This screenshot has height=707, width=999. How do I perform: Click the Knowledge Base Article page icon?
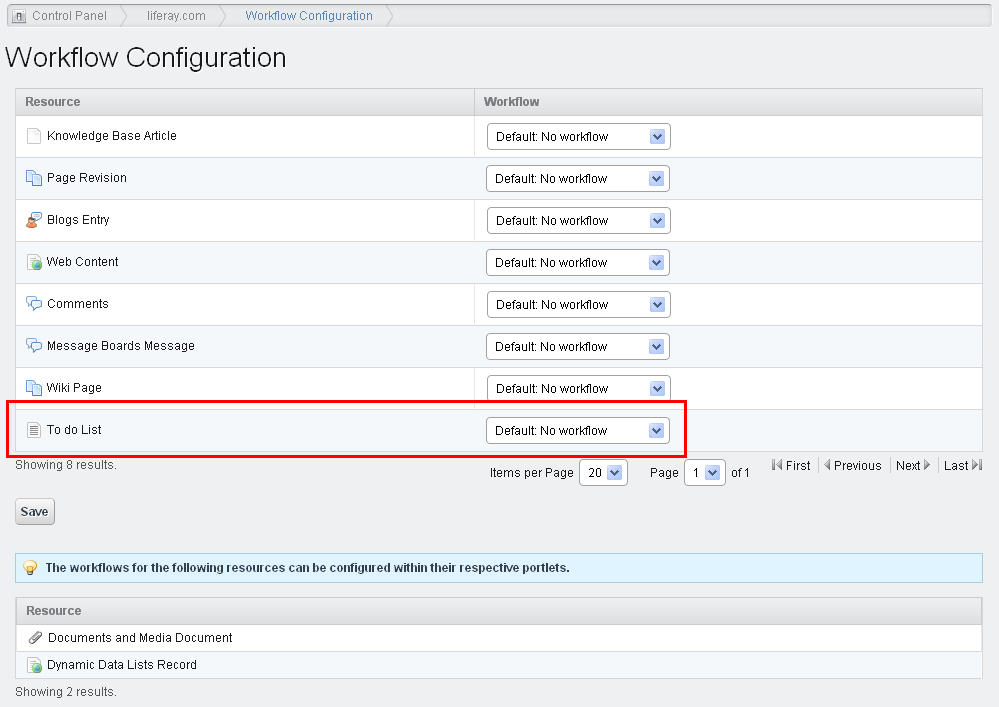(x=34, y=136)
